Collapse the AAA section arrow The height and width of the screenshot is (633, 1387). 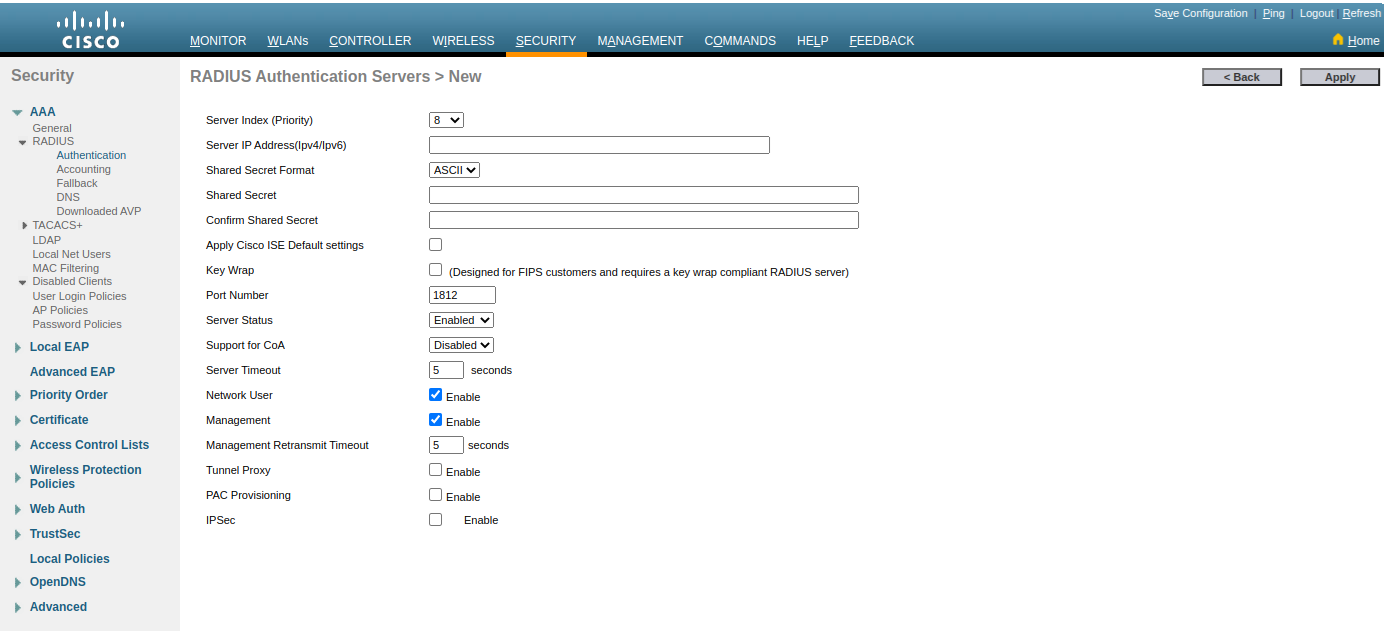point(17,113)
